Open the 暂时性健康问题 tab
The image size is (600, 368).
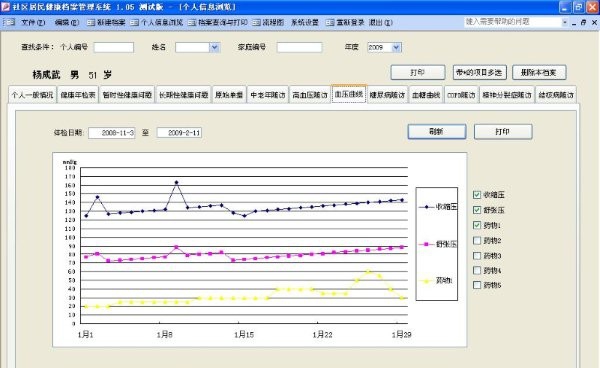[127, 95]
